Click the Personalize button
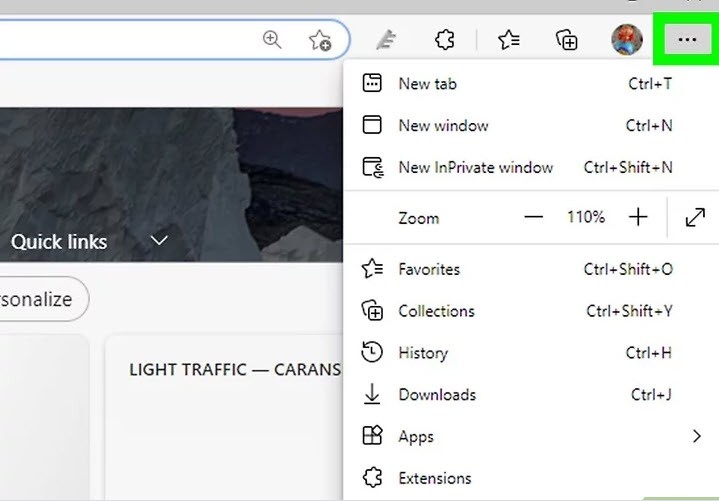 click(x=41, y=299)
